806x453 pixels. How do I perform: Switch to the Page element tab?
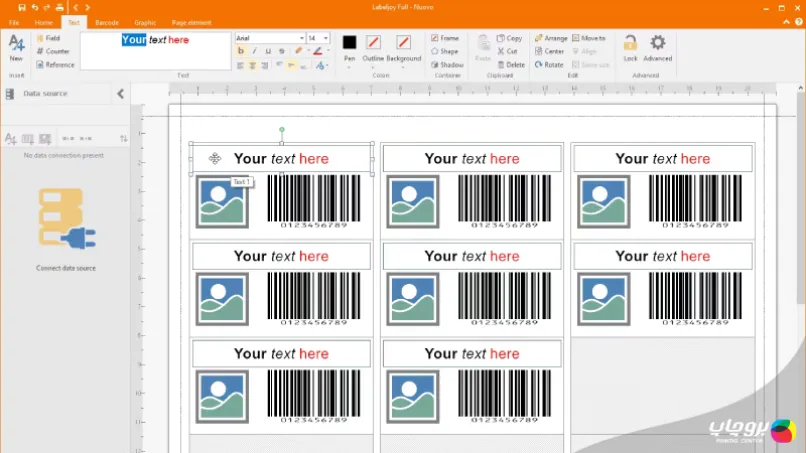tap(191, 23)
